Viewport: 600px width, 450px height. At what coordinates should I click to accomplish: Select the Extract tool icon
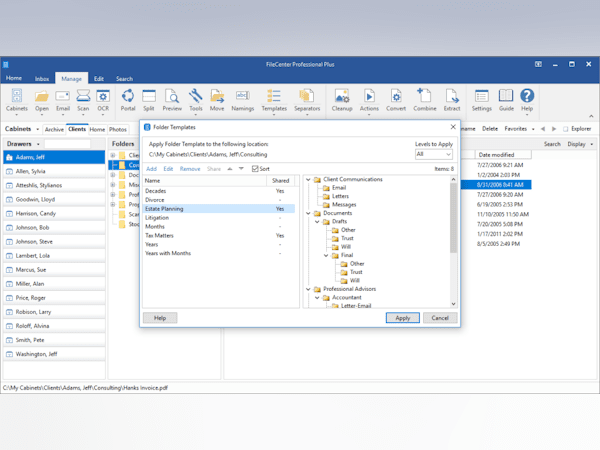pyautogui.click(x=452, y=98)
